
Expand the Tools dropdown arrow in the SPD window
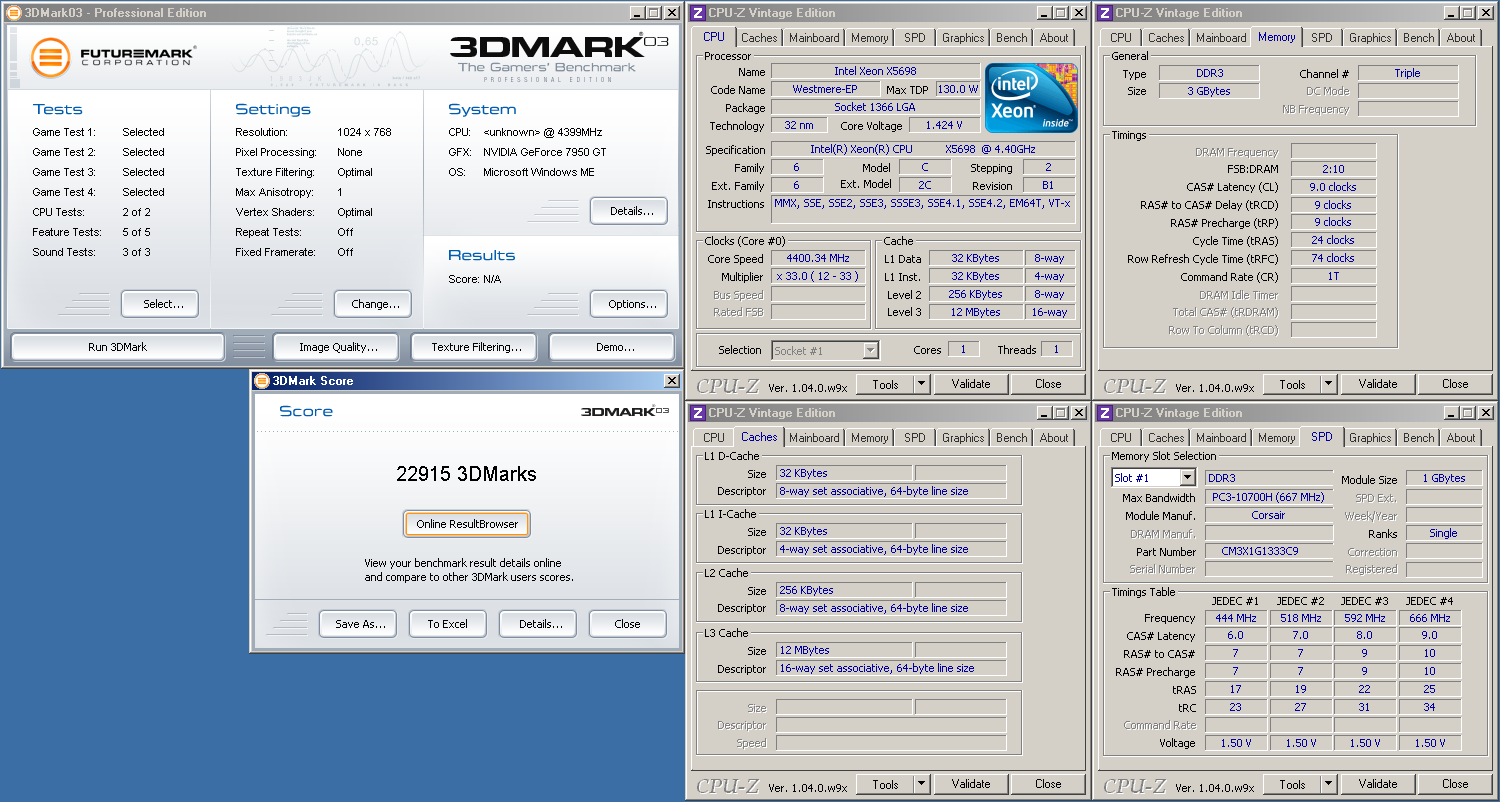click(1327, 784)
